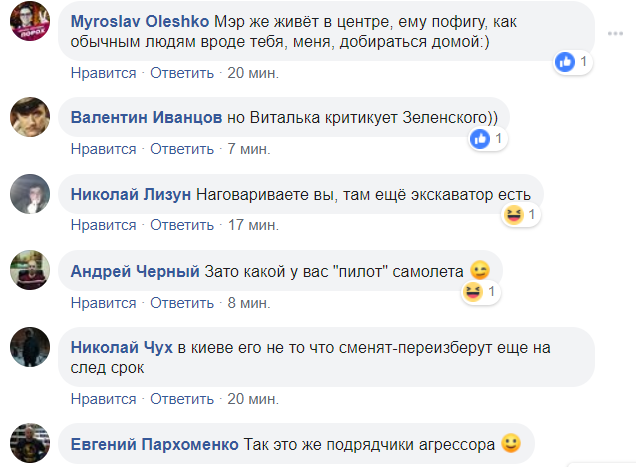Click Андрей Черный's profile avatar
This screenshot has height=467, width=636.
pyautogui.click(x=31, y=269)
